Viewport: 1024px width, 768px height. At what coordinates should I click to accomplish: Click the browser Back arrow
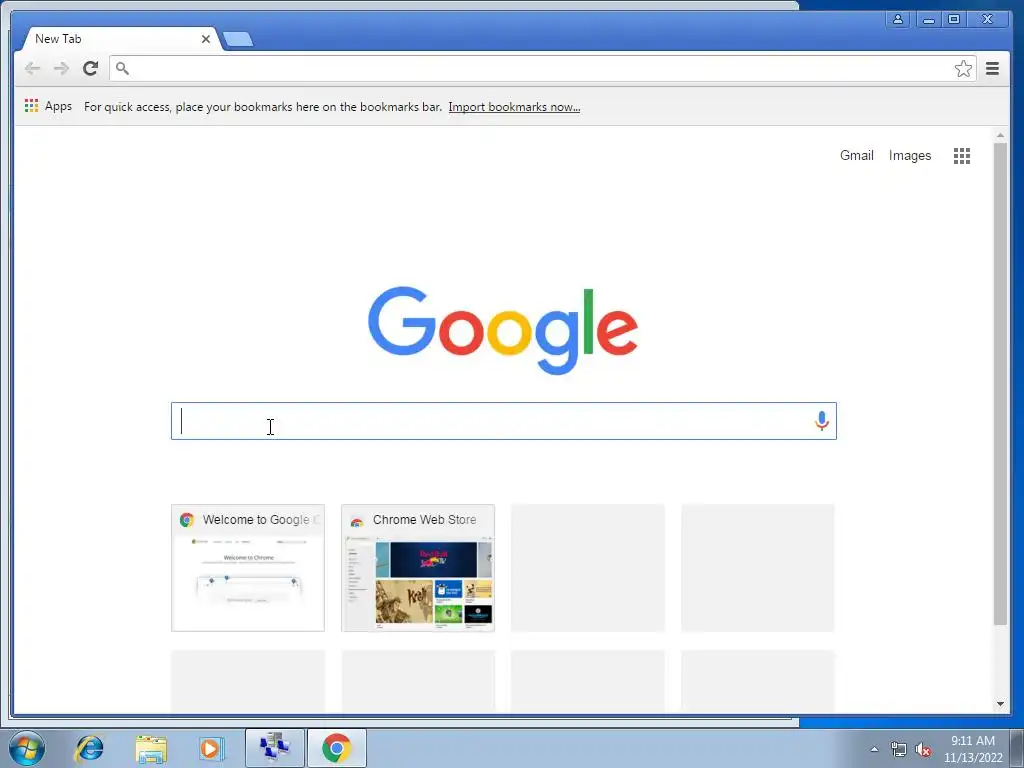[32, 68]
